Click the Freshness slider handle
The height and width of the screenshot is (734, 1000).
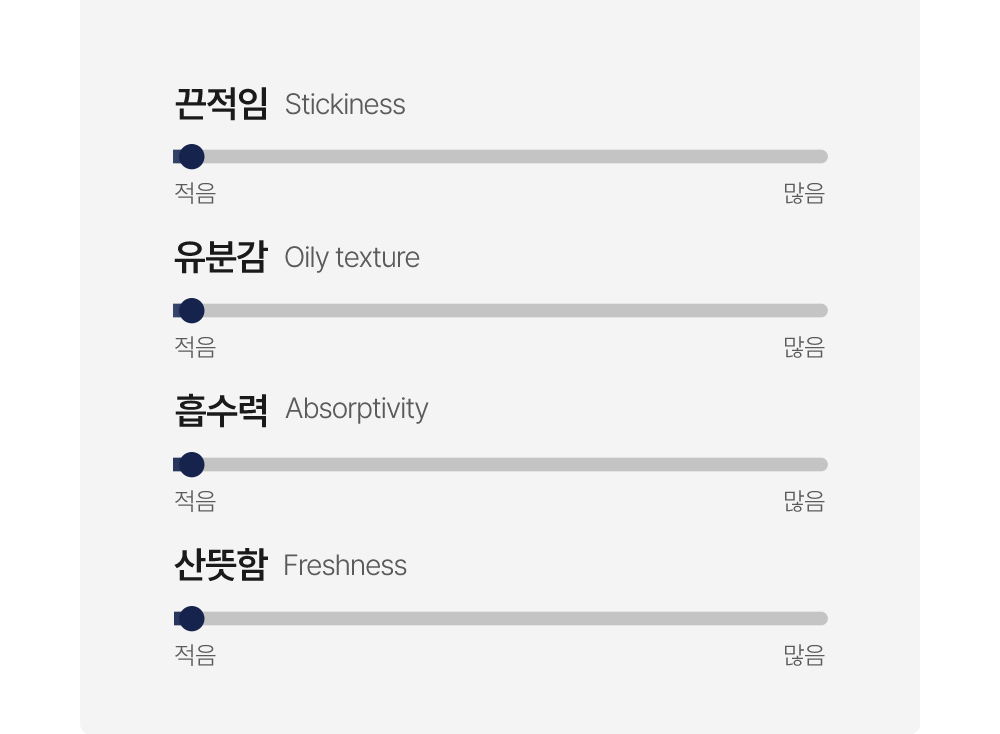coord(191,619)
